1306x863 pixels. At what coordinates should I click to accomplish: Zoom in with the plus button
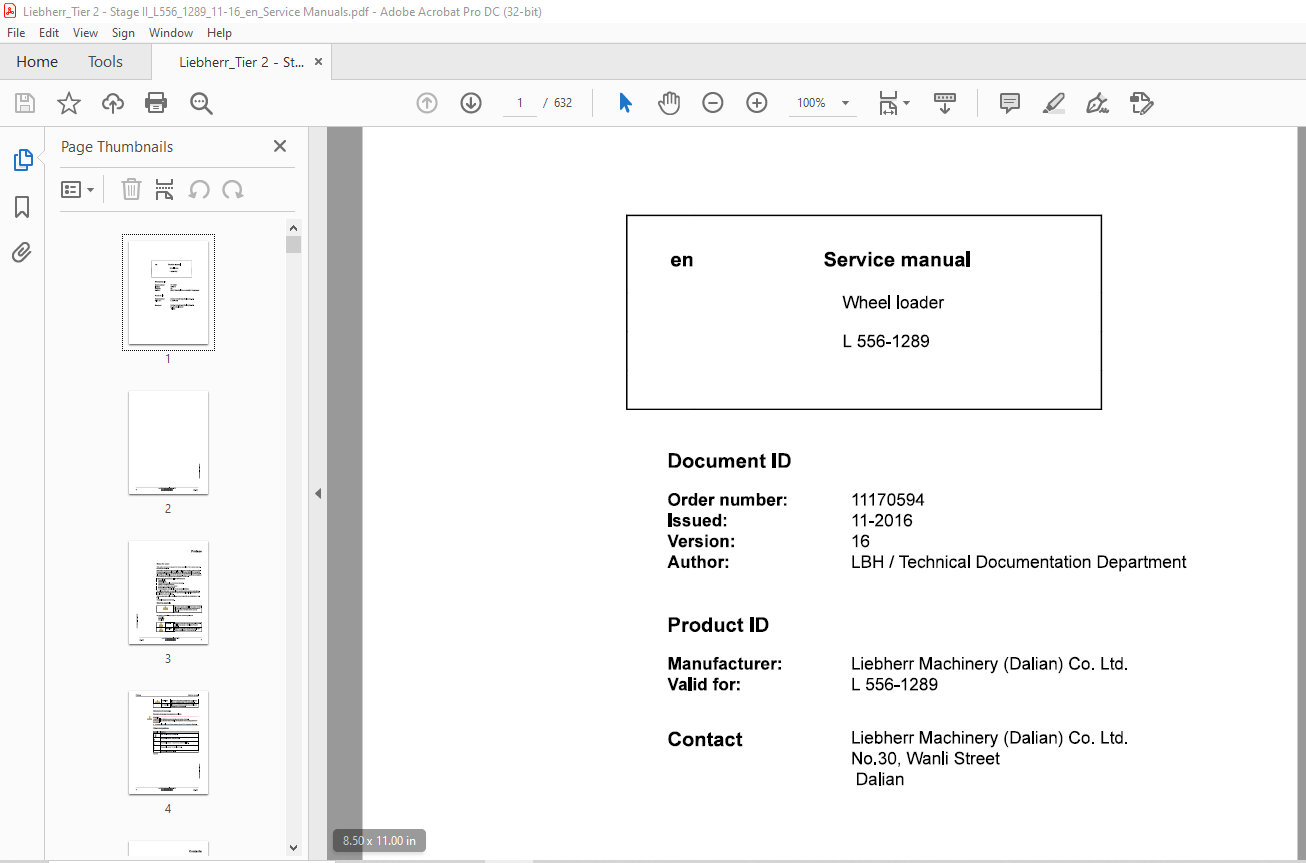pyautogui.click(x=757, y=103)
